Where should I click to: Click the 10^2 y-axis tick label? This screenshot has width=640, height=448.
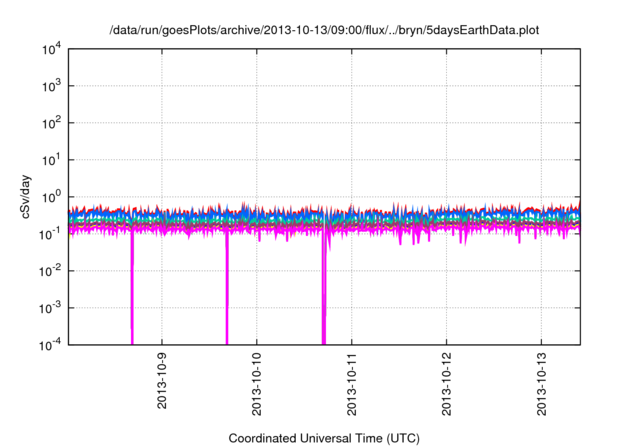[52, 123]
